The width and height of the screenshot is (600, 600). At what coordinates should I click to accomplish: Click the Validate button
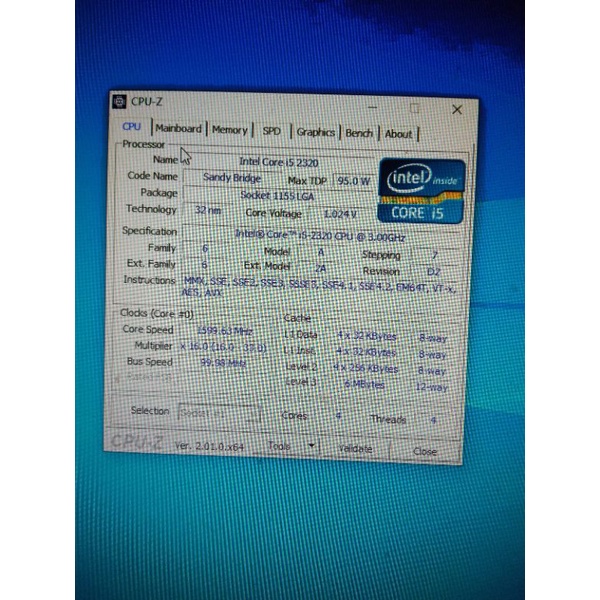click(x=355, y=449)
